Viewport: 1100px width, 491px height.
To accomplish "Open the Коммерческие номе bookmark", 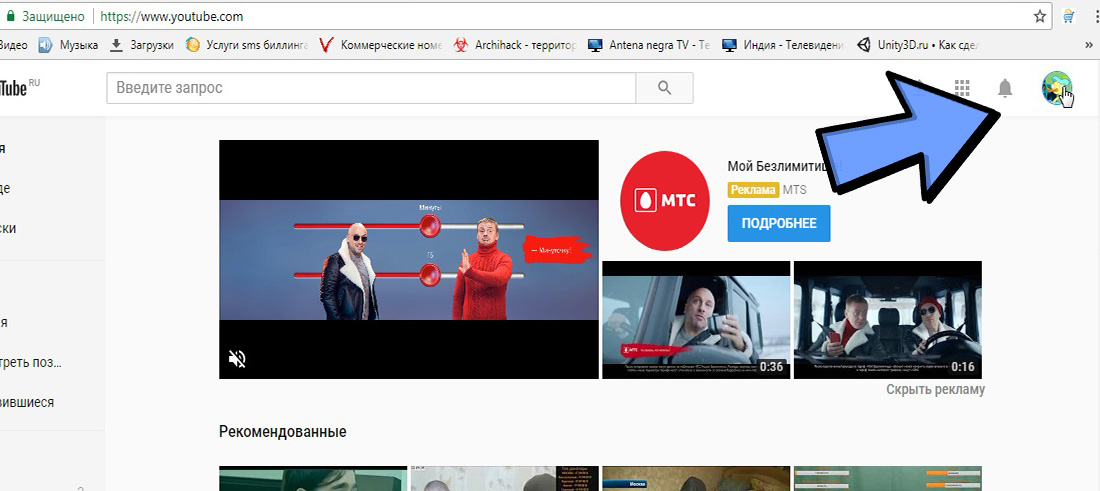I will (380, 46).
